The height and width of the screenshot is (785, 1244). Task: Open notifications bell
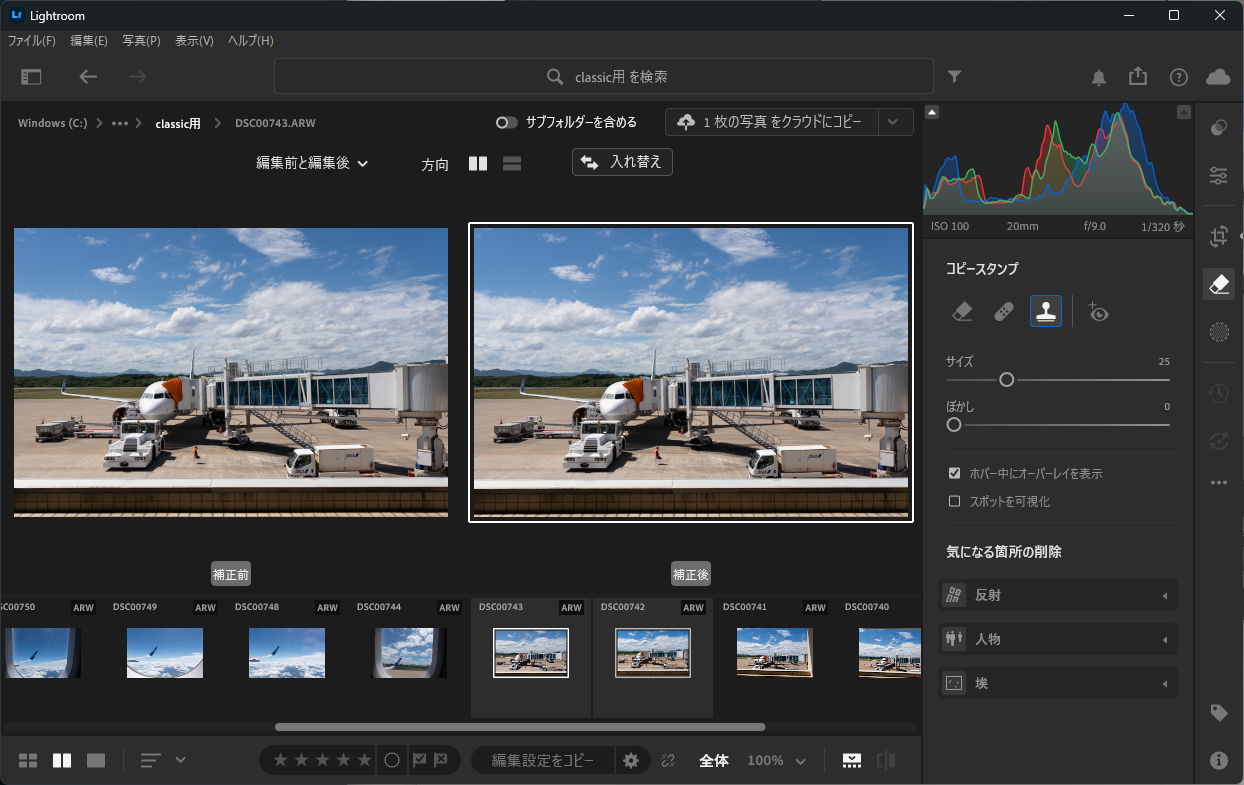pyautogui.click(x=1099, y=77)
